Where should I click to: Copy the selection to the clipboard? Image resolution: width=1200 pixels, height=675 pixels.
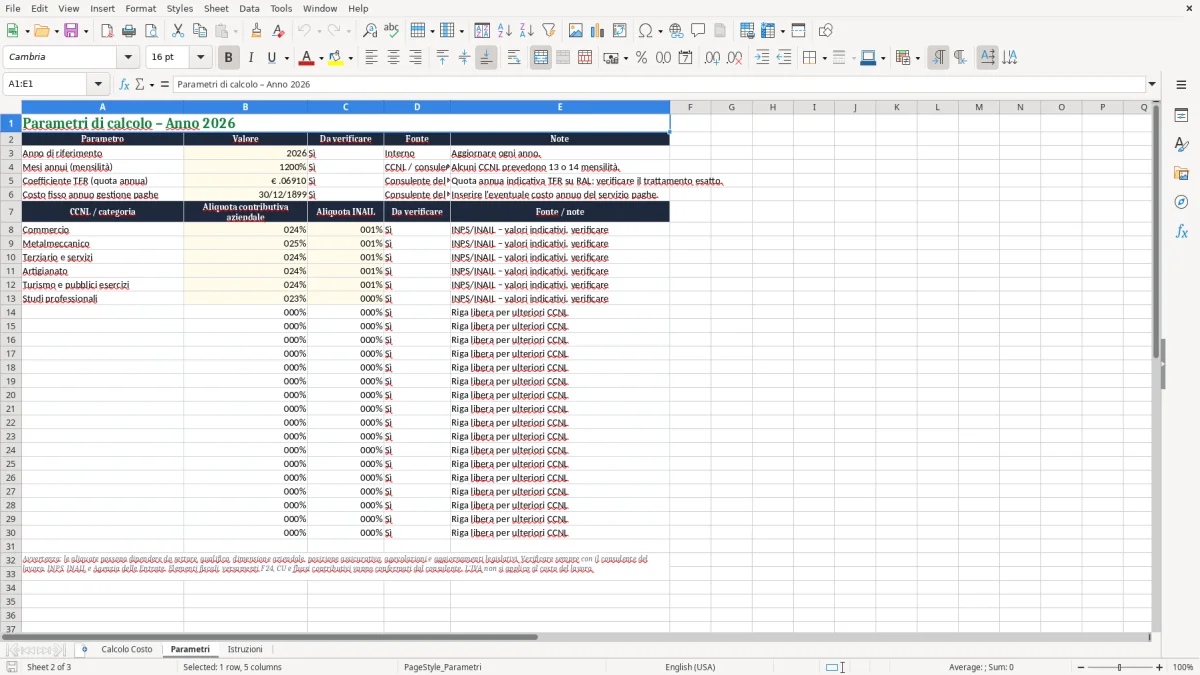200,31
